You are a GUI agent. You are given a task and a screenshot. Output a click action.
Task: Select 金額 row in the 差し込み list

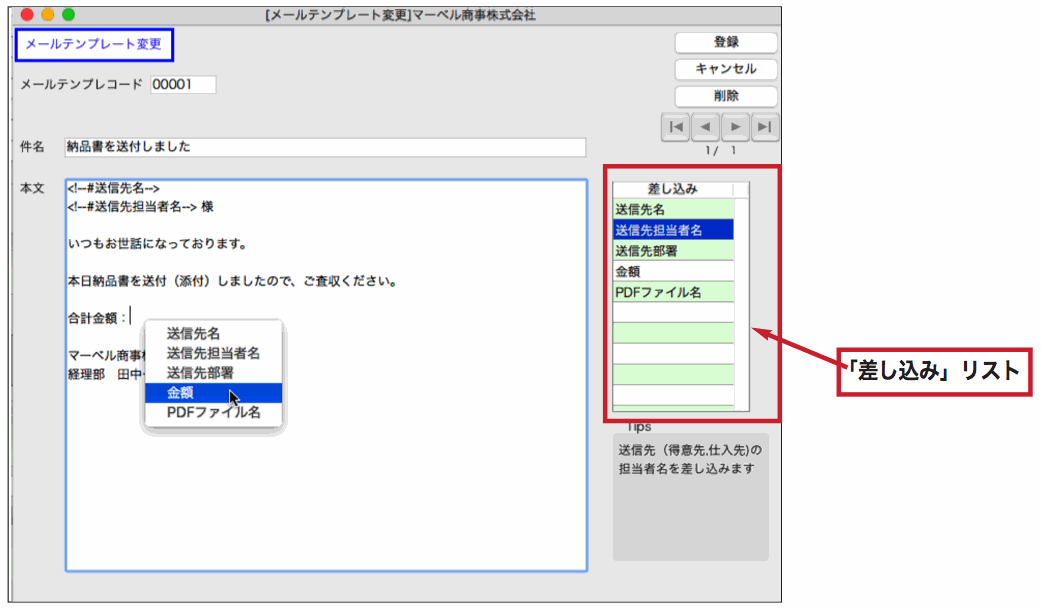673,271
